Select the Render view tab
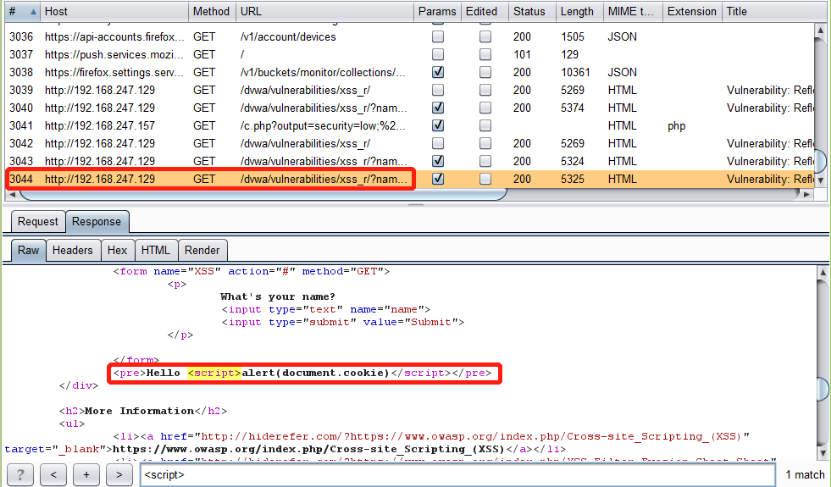 pos(202,250)
